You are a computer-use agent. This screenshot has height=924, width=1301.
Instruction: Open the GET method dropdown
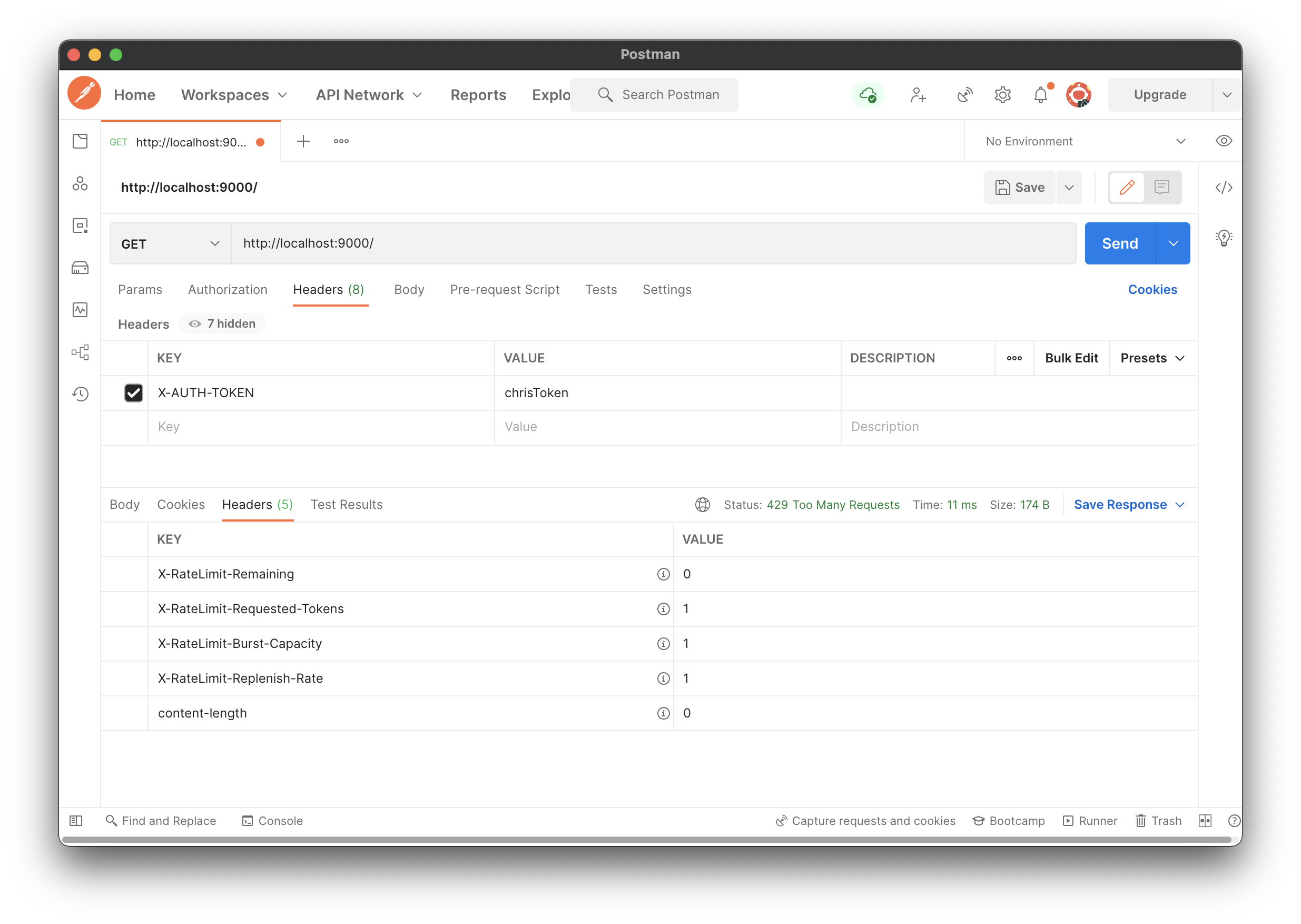click(170, 243)
